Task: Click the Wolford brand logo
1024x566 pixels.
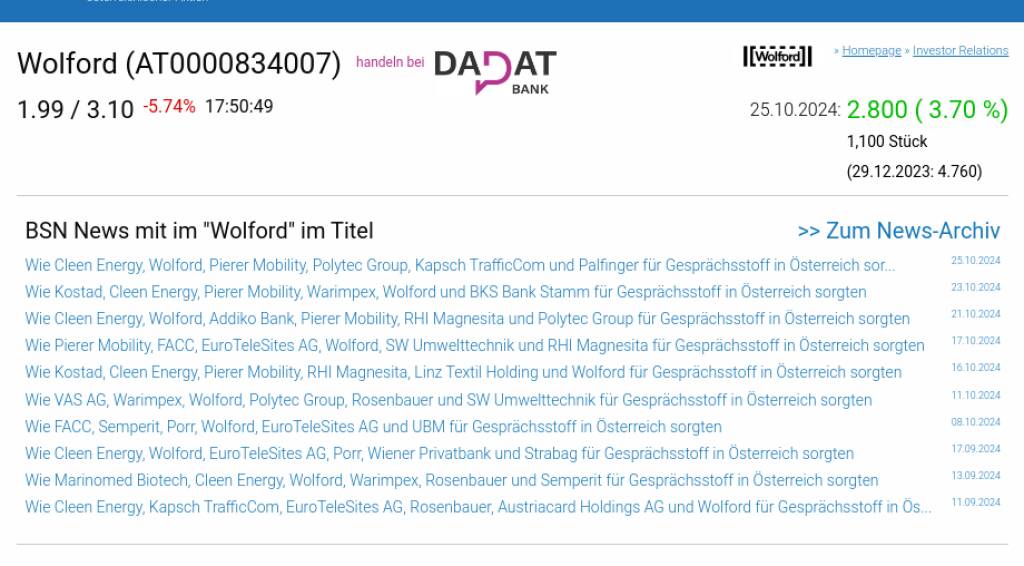Action: point(777,56)
